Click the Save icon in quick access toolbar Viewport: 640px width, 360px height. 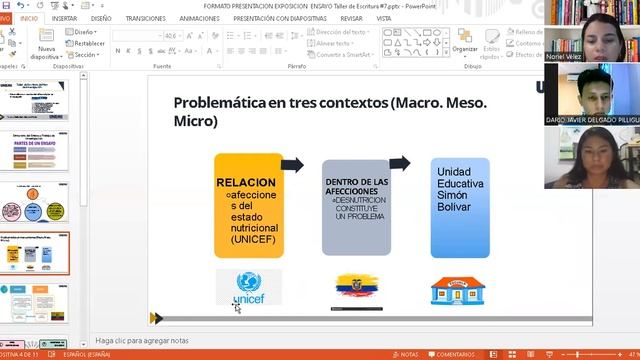[6, 5]
